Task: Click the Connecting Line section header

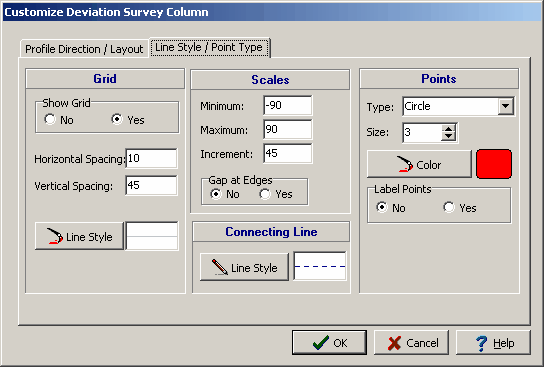Action: pyautogui.click(x=271, y=232)
